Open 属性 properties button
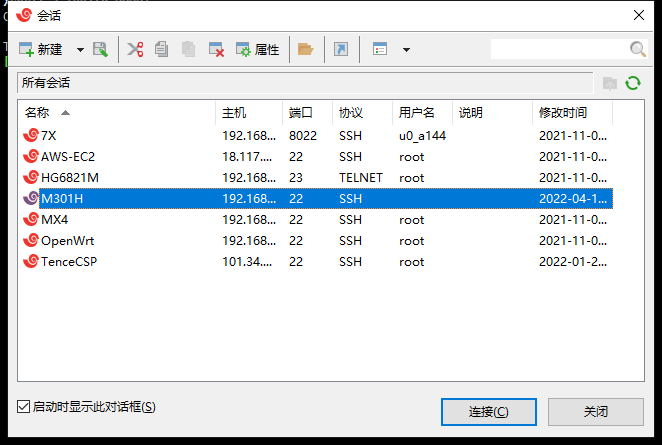 point(258,49)
